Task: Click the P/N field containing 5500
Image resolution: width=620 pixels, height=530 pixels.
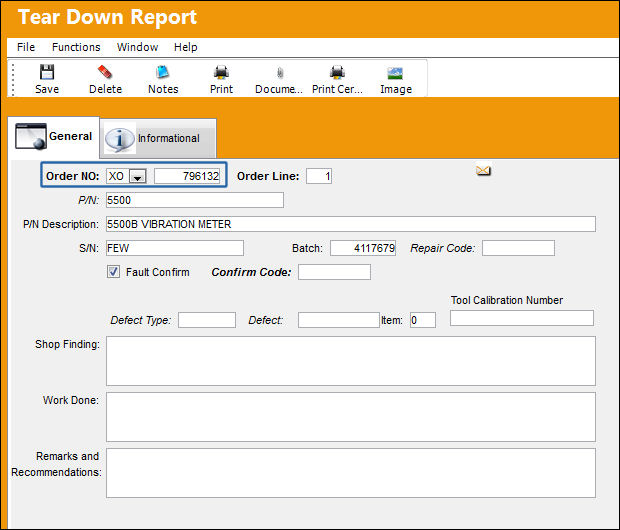Action: point(195,200)
